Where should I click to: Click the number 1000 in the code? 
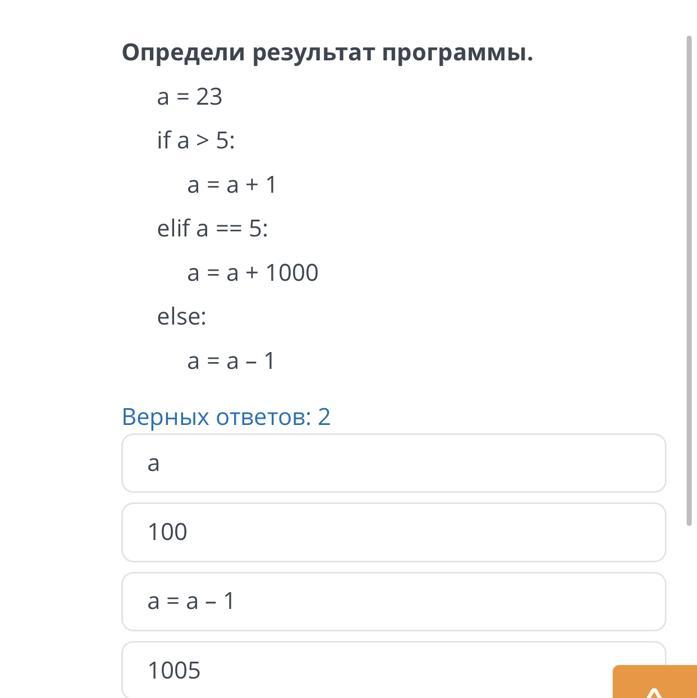click(x=292, y=273)
